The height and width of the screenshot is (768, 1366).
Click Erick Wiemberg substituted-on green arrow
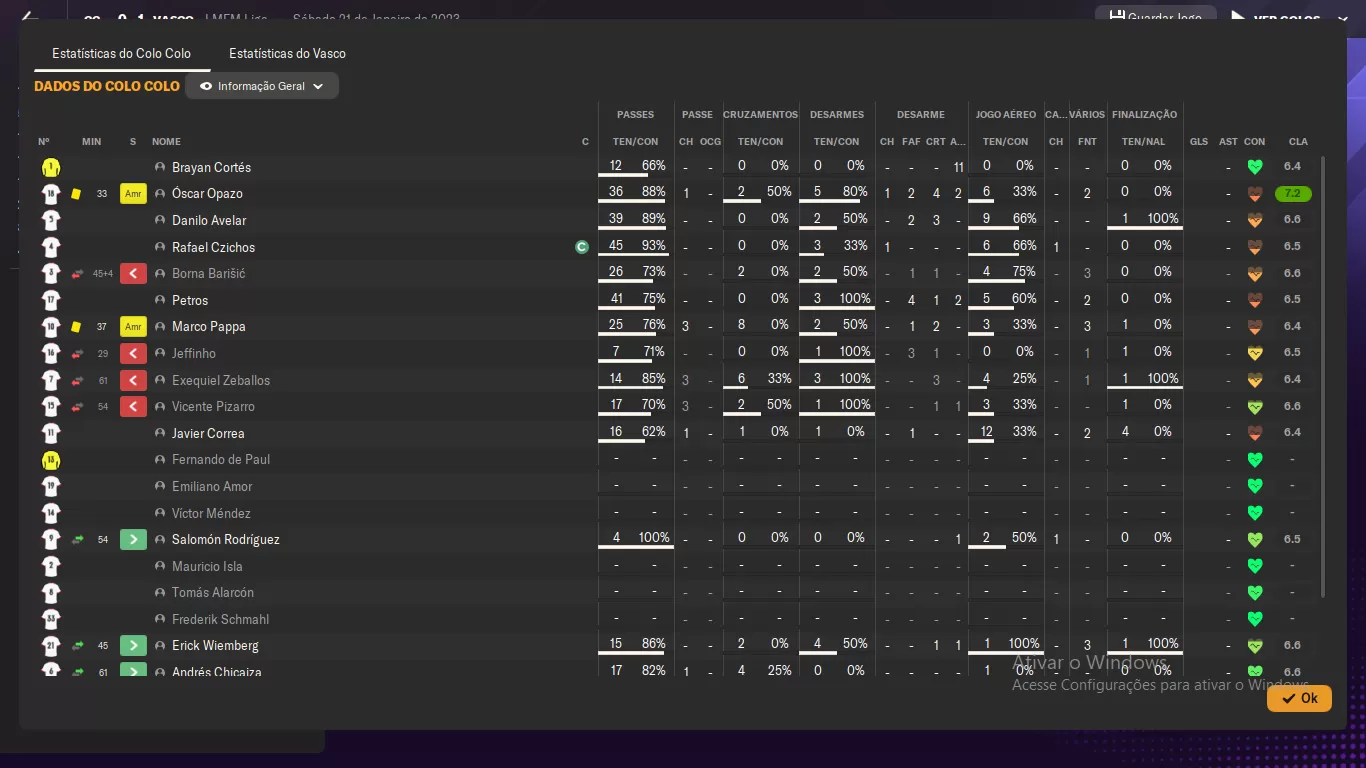(x=133, y=645)
